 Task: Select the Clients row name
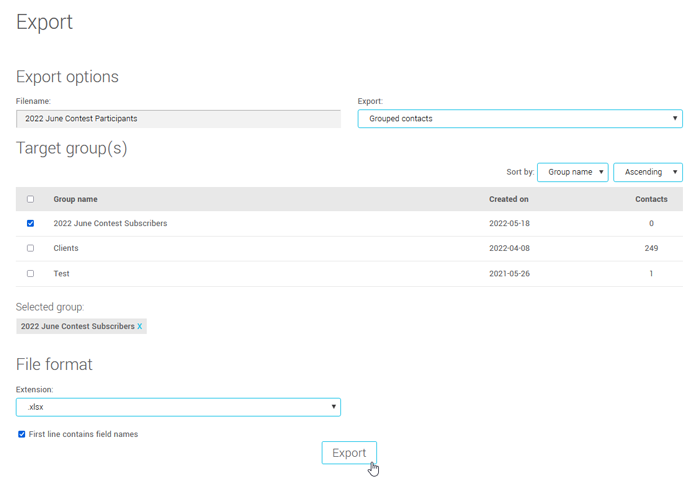click(66, 248)
